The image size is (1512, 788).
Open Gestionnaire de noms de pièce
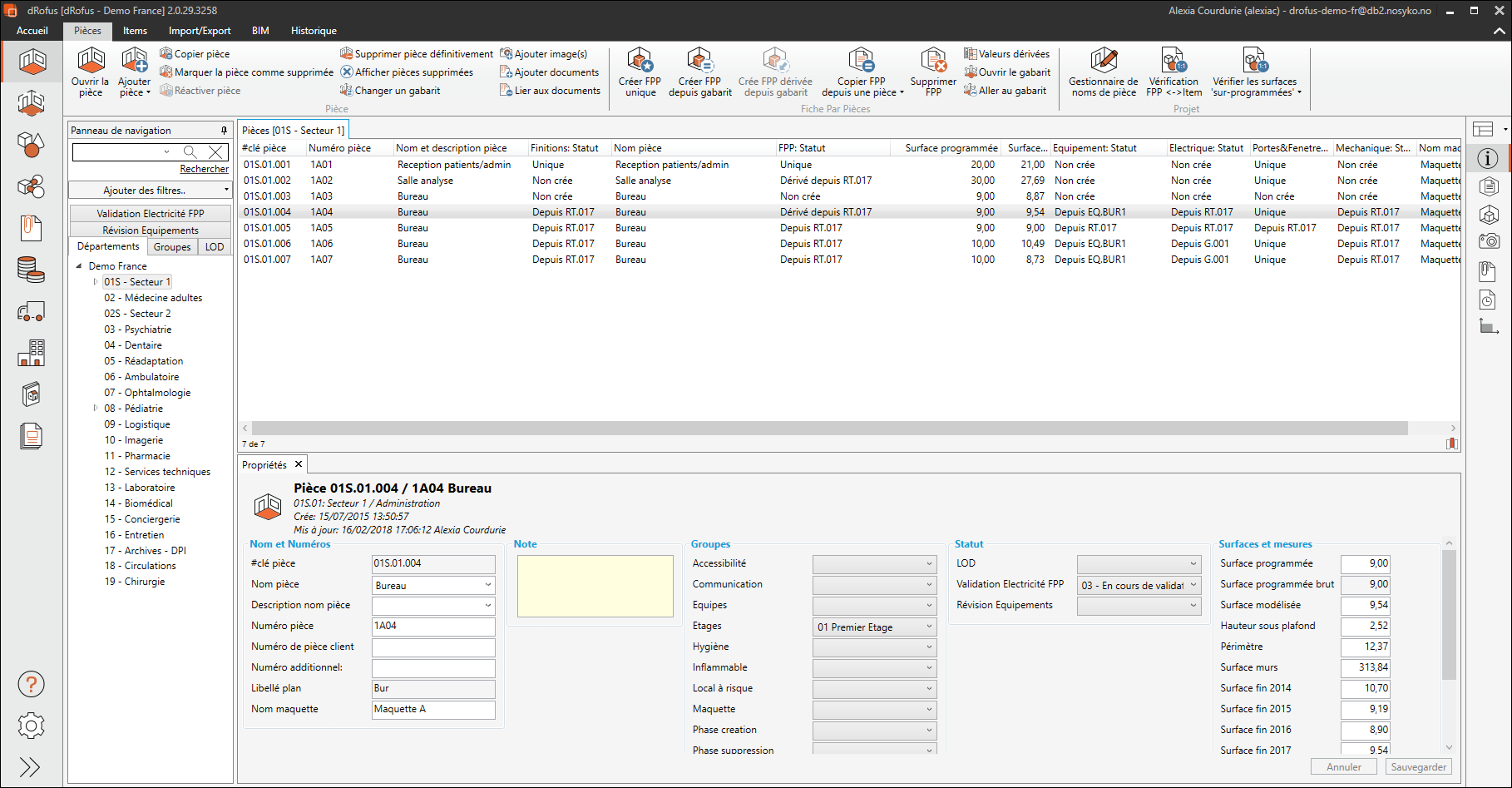[x=1103, y=62]
